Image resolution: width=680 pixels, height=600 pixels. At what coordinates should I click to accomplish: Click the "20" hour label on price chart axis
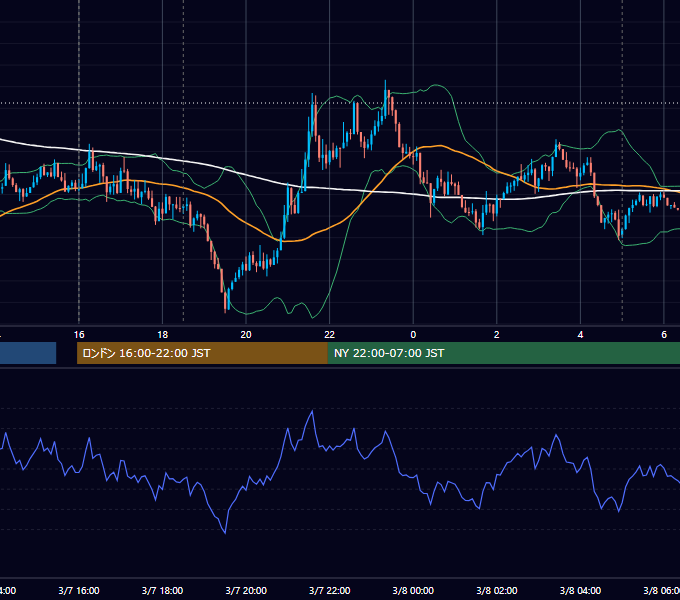coord(246,335)
